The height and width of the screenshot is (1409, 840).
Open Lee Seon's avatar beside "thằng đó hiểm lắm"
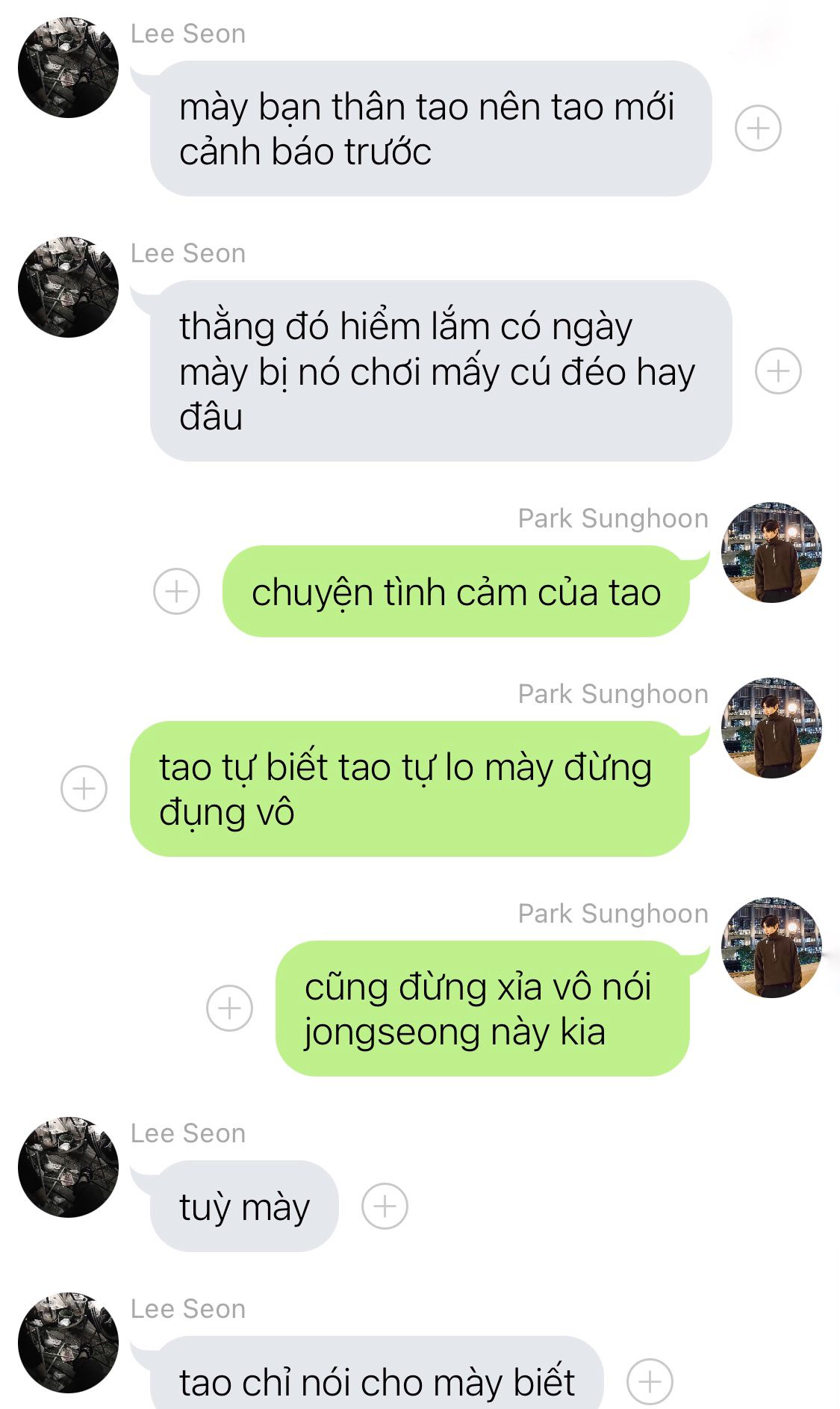(x=68, y=287)
